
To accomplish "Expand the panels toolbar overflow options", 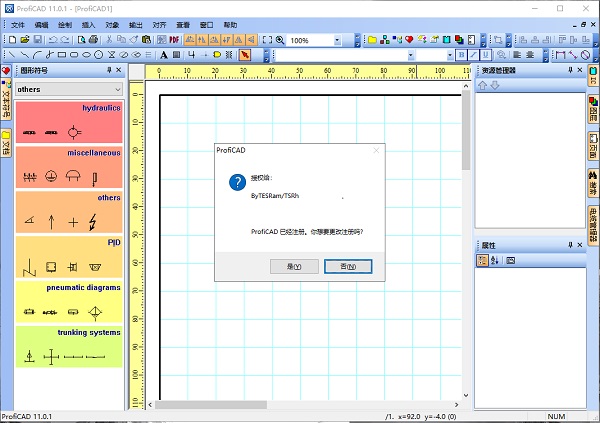I will (483, 40).
